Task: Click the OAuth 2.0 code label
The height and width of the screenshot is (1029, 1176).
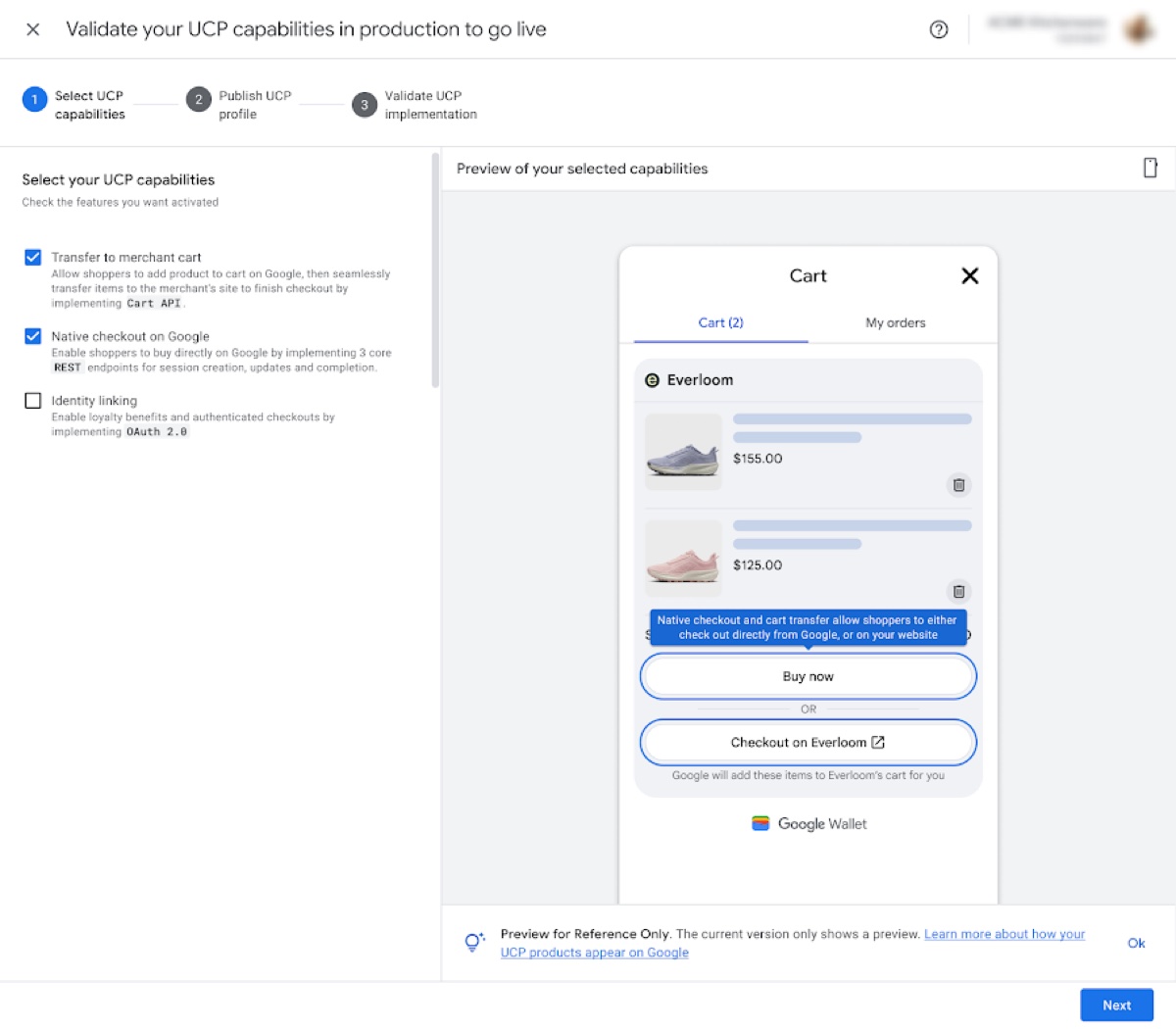Action: click(157, 432)
